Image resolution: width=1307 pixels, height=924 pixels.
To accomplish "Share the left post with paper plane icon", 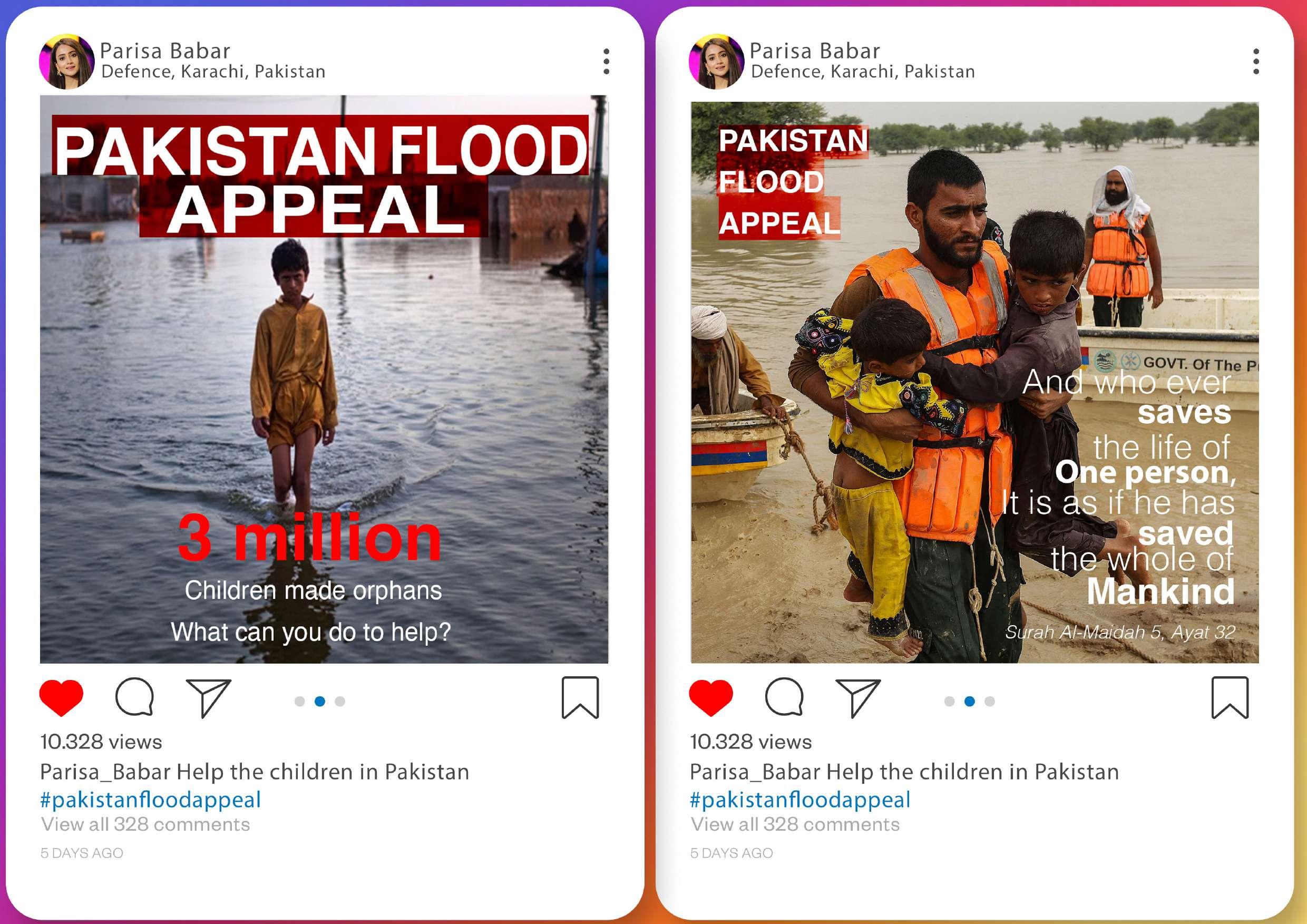I will click(x=209, y=697).
